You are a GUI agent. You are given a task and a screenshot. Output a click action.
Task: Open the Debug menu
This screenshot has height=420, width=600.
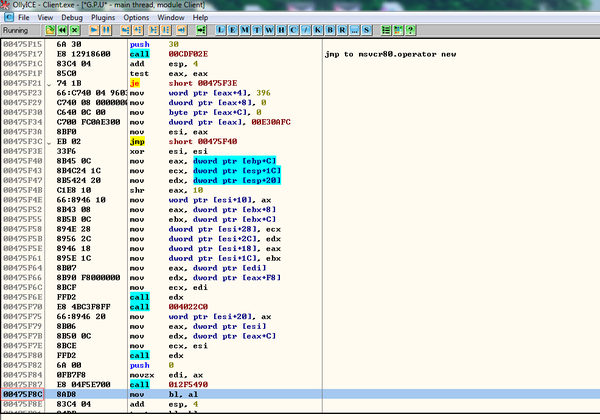pyautogui.click(x=72, y=18)
